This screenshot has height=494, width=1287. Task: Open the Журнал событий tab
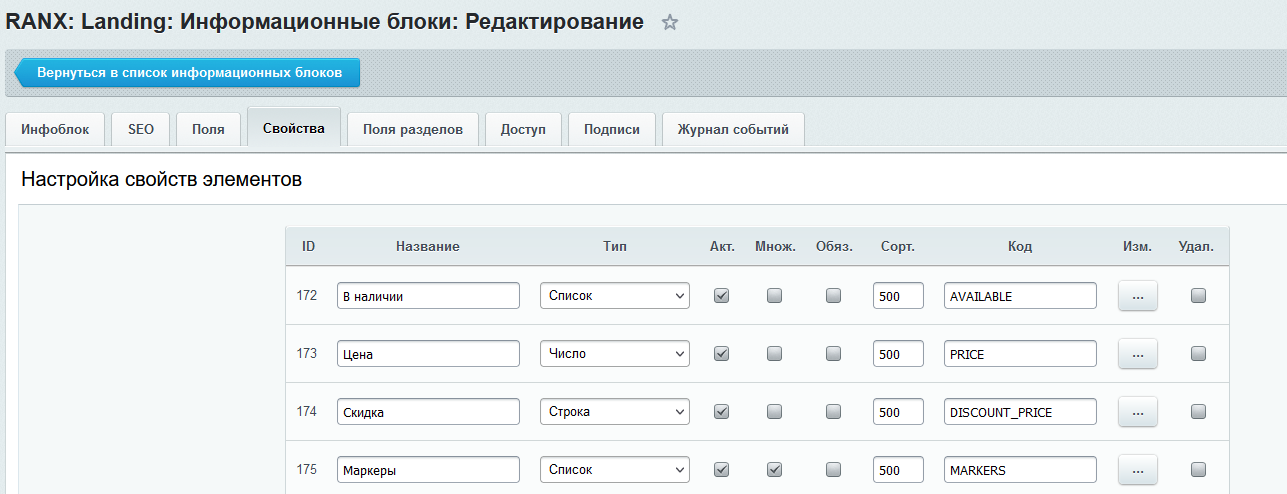[x=733, y=129]
